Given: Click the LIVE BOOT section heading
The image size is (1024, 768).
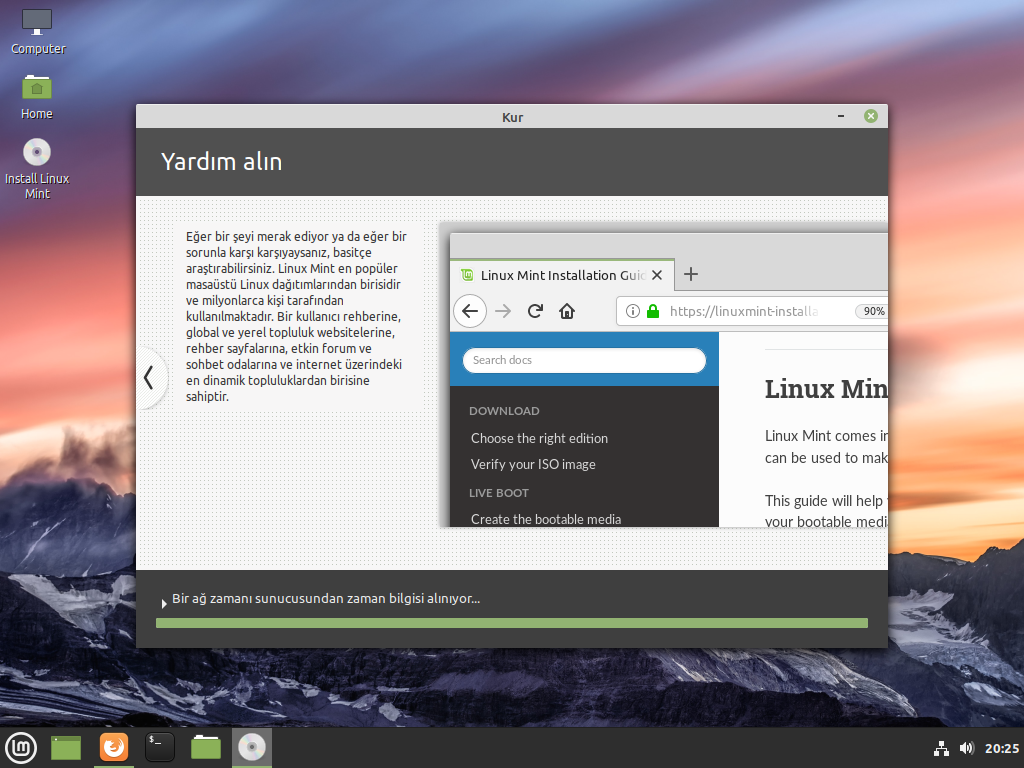Looking at the screenshot, I should [499, 493].
